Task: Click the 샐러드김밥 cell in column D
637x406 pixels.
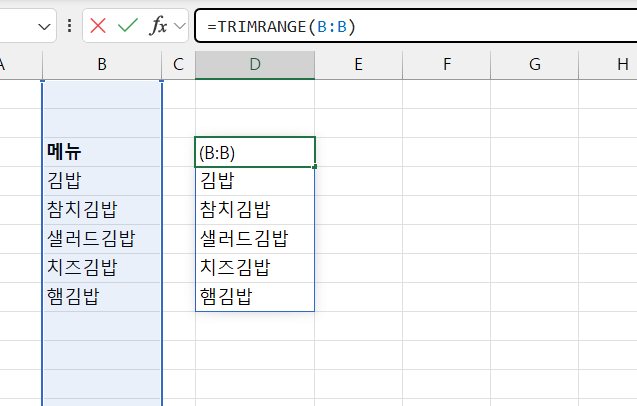Action: [x=255, y=239]
